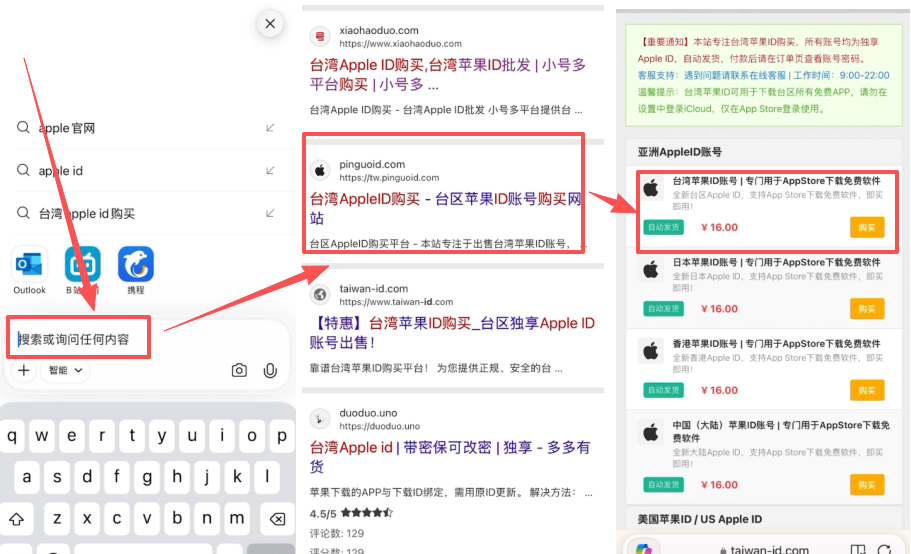The height and width of the screenshot is (554, 911).
Task: Tap the magnifier icon next to 'apple 官网'
Action: coord(23,127)
